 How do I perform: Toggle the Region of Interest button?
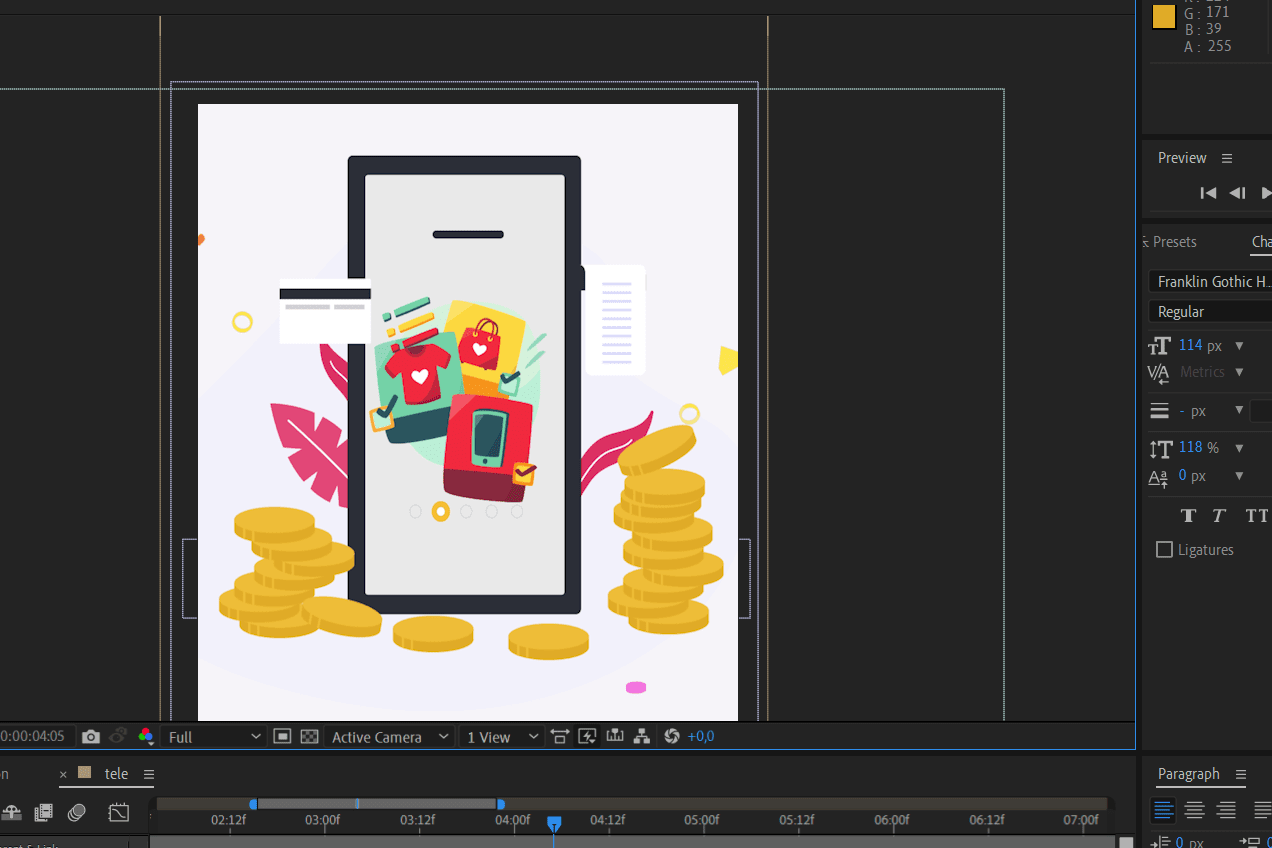[283, 737]
